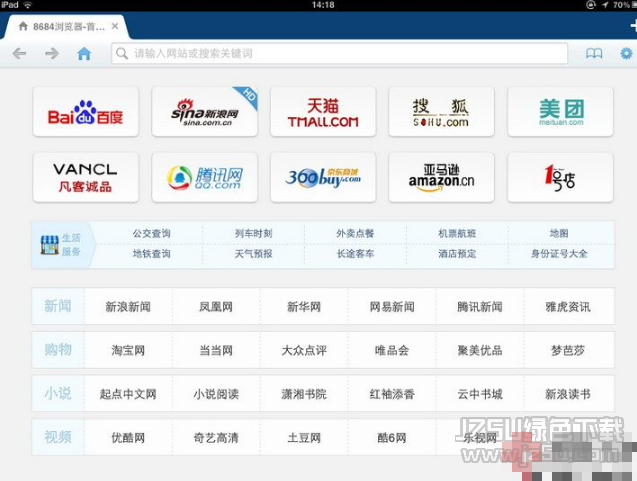
Task: Open 公交查询 link
Action: point(152,234)
